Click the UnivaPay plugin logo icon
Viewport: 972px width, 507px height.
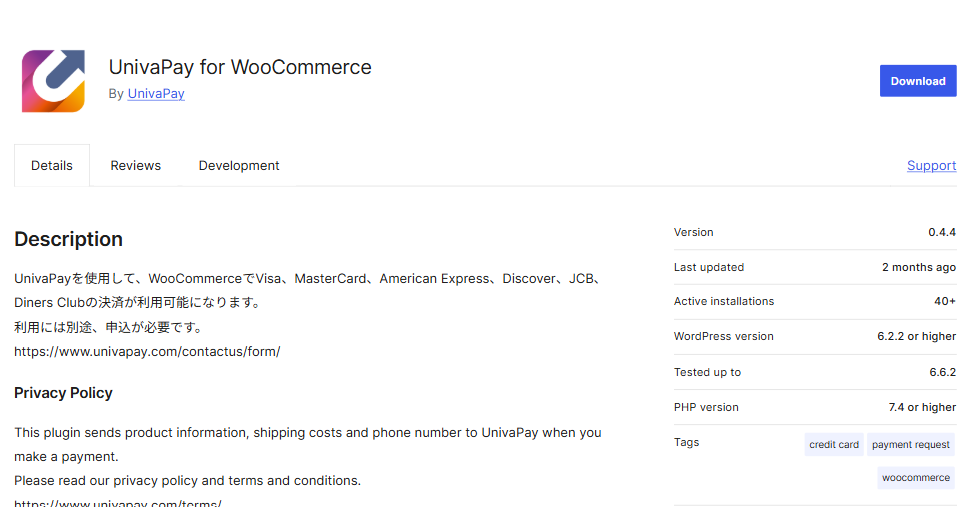[53, 81]
